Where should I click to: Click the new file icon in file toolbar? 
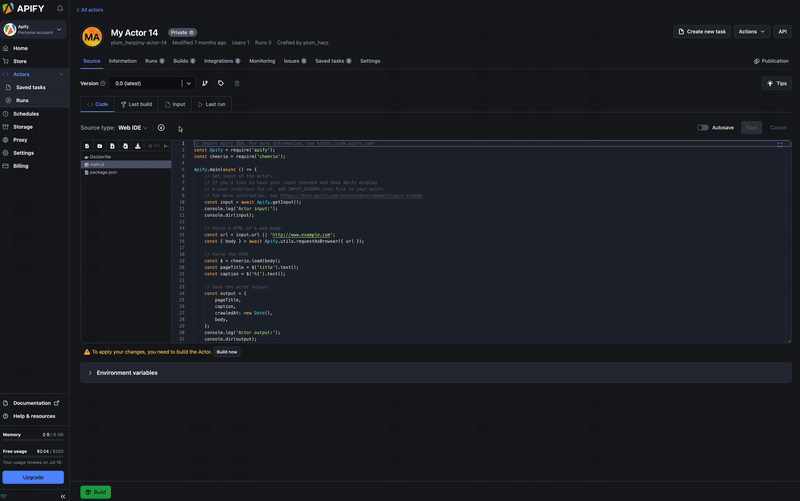(87, 146)
